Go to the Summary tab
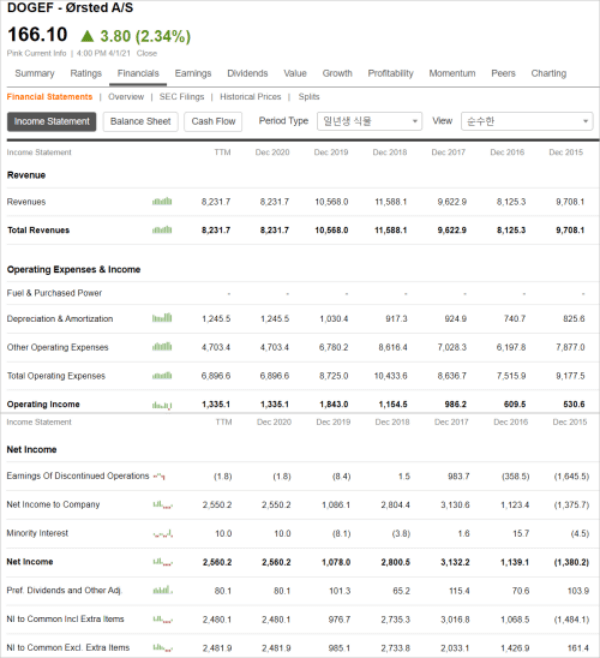600x658 pixels. tap(35, 73)
